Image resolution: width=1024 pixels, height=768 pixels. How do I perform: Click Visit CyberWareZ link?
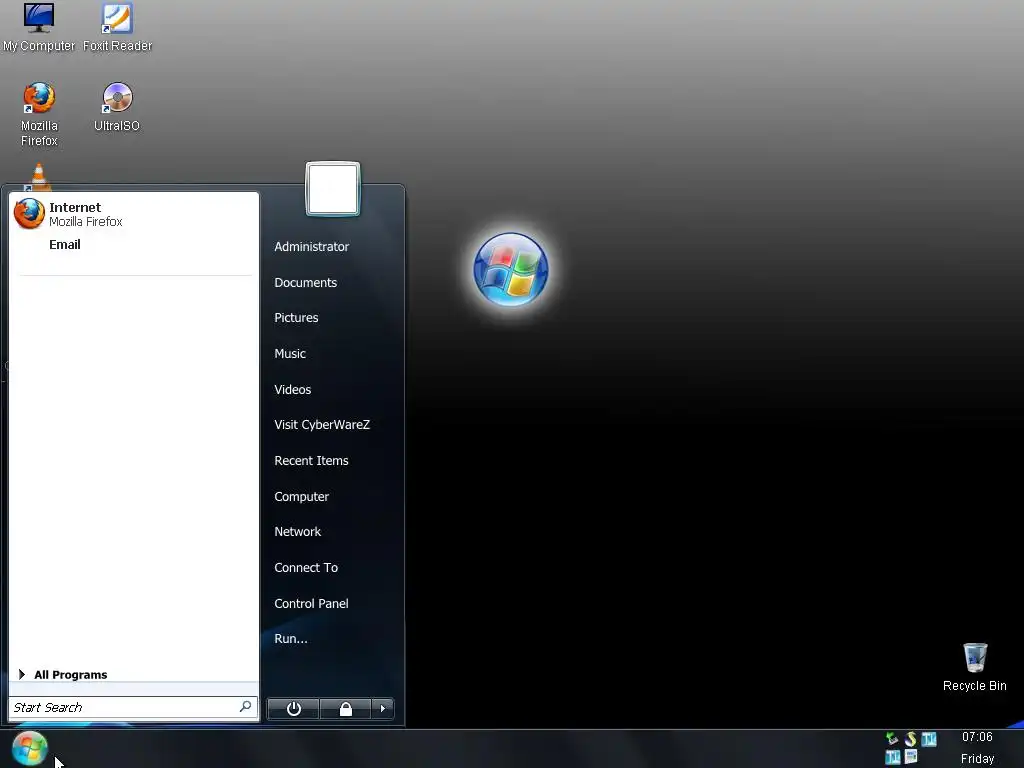[x=322, y=425]
